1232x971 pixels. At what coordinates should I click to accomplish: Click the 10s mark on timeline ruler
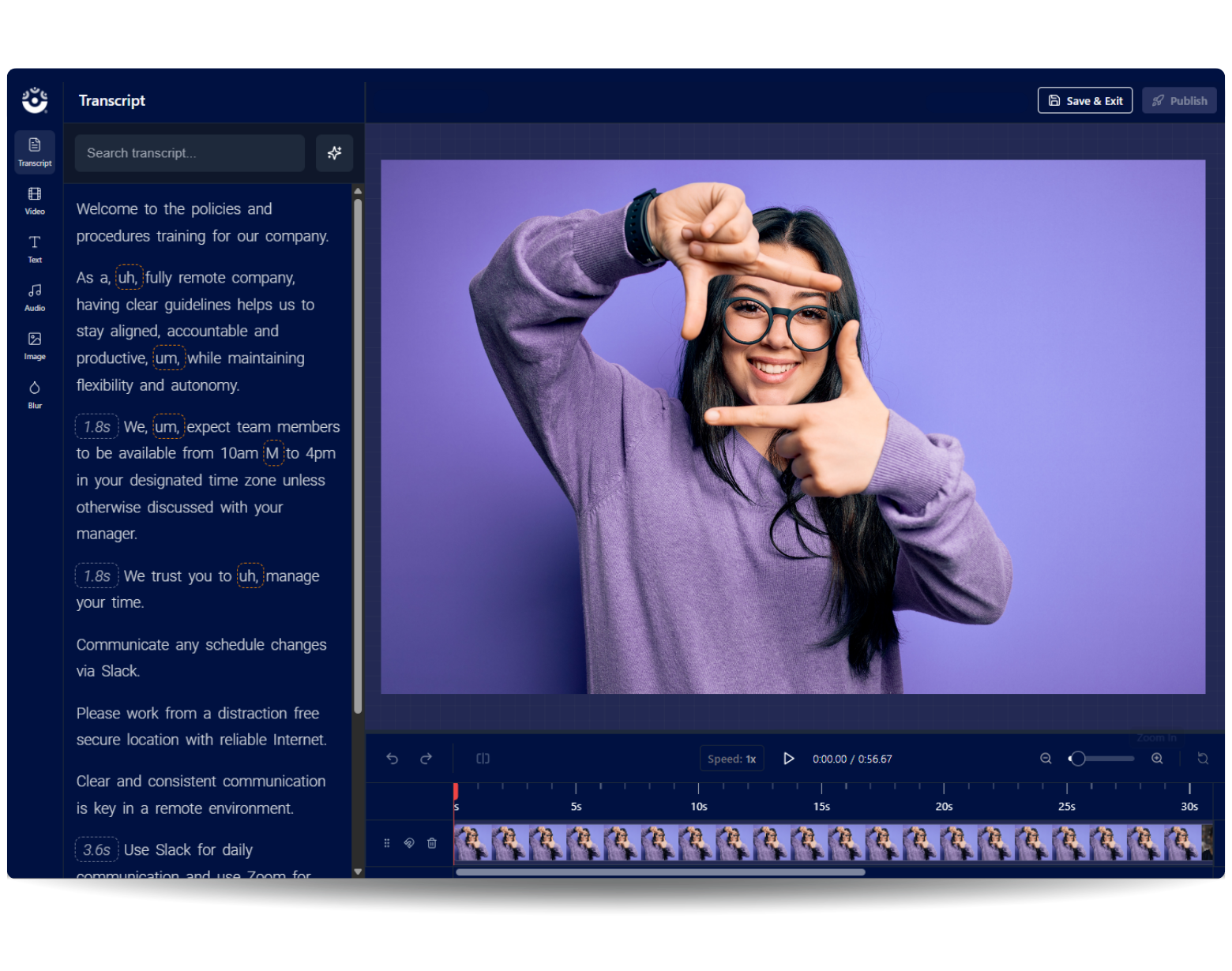[698, 791]
